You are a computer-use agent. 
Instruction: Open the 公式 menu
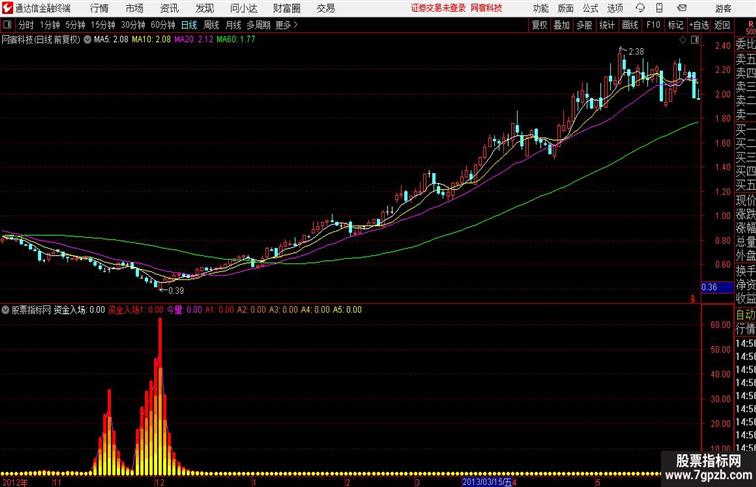pos(590,8)
